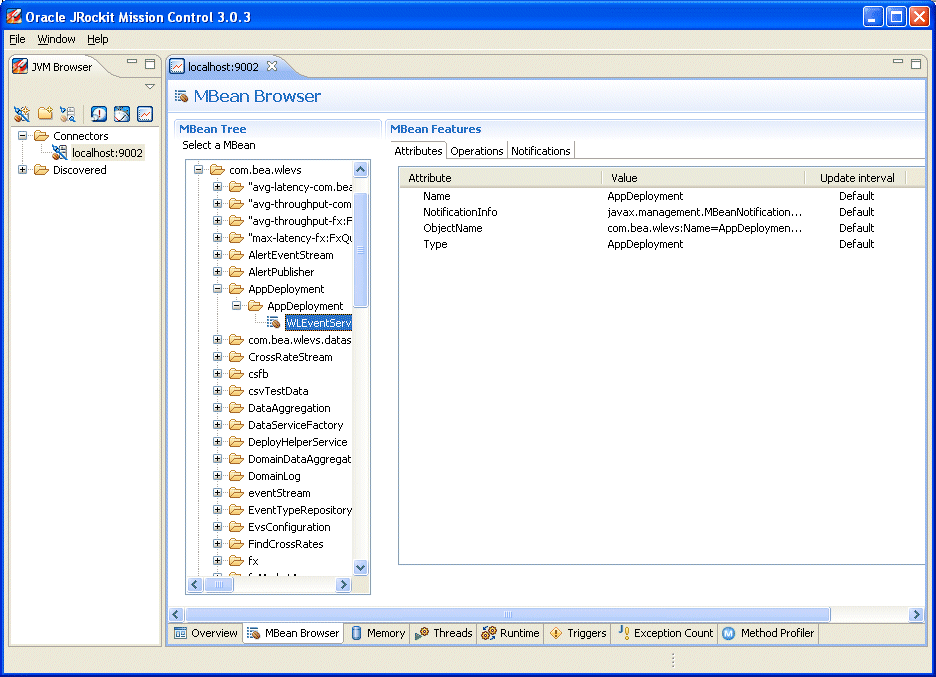Image resolution: width=936 pixels, height=677 pixels.
Task: Click the csfb folder icon
Action: (236, 374)
